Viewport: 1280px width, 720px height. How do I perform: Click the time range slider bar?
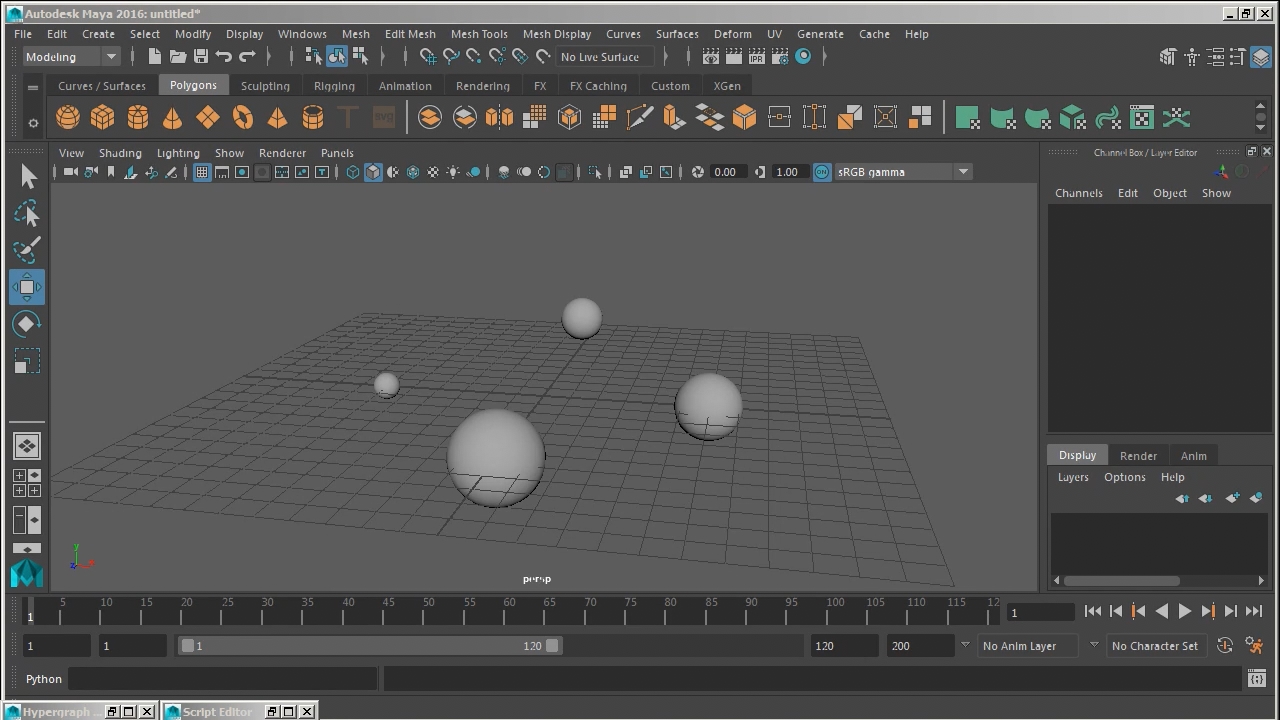(370, 646)
